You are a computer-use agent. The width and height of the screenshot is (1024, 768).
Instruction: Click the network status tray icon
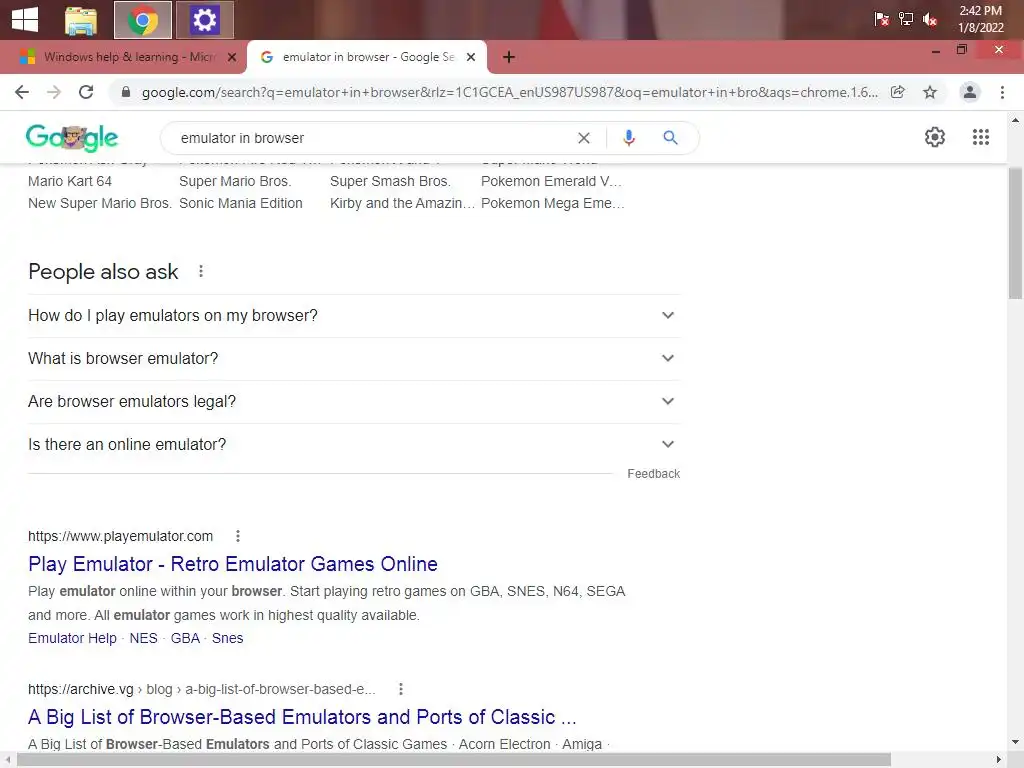pyautogui.click(x=906, y=19)
